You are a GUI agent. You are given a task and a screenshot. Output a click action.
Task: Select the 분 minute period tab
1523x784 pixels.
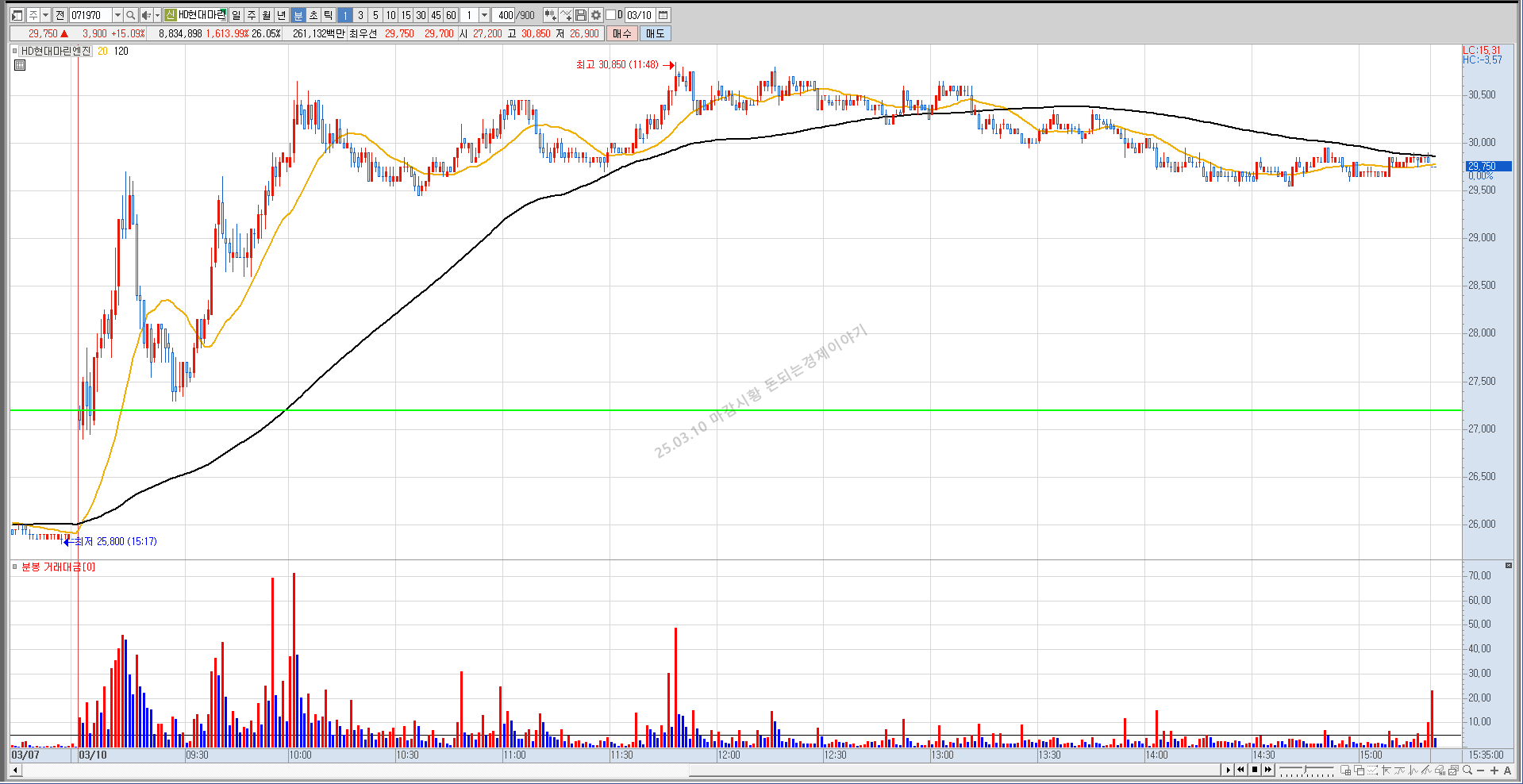pos(298,15)
